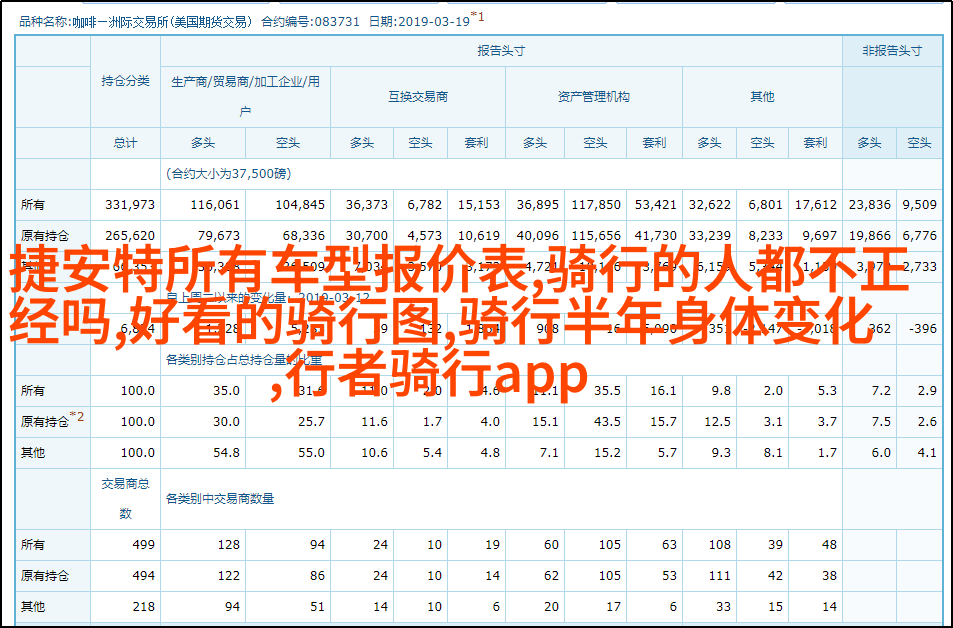Click the 117,850 value cell
The image size is (953, 628).
pyautogui.click(x=595, y=204)
